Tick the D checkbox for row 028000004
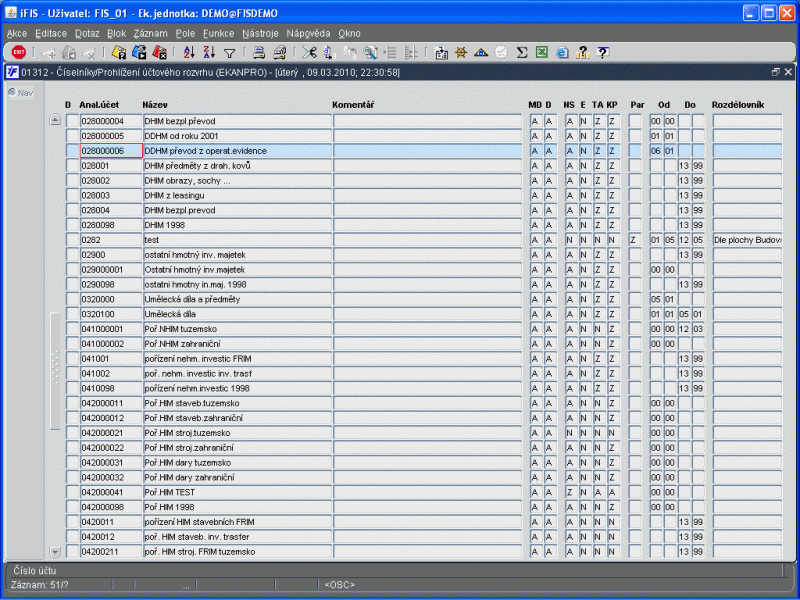This screenshot has height=600, width=800. [72, 121]
